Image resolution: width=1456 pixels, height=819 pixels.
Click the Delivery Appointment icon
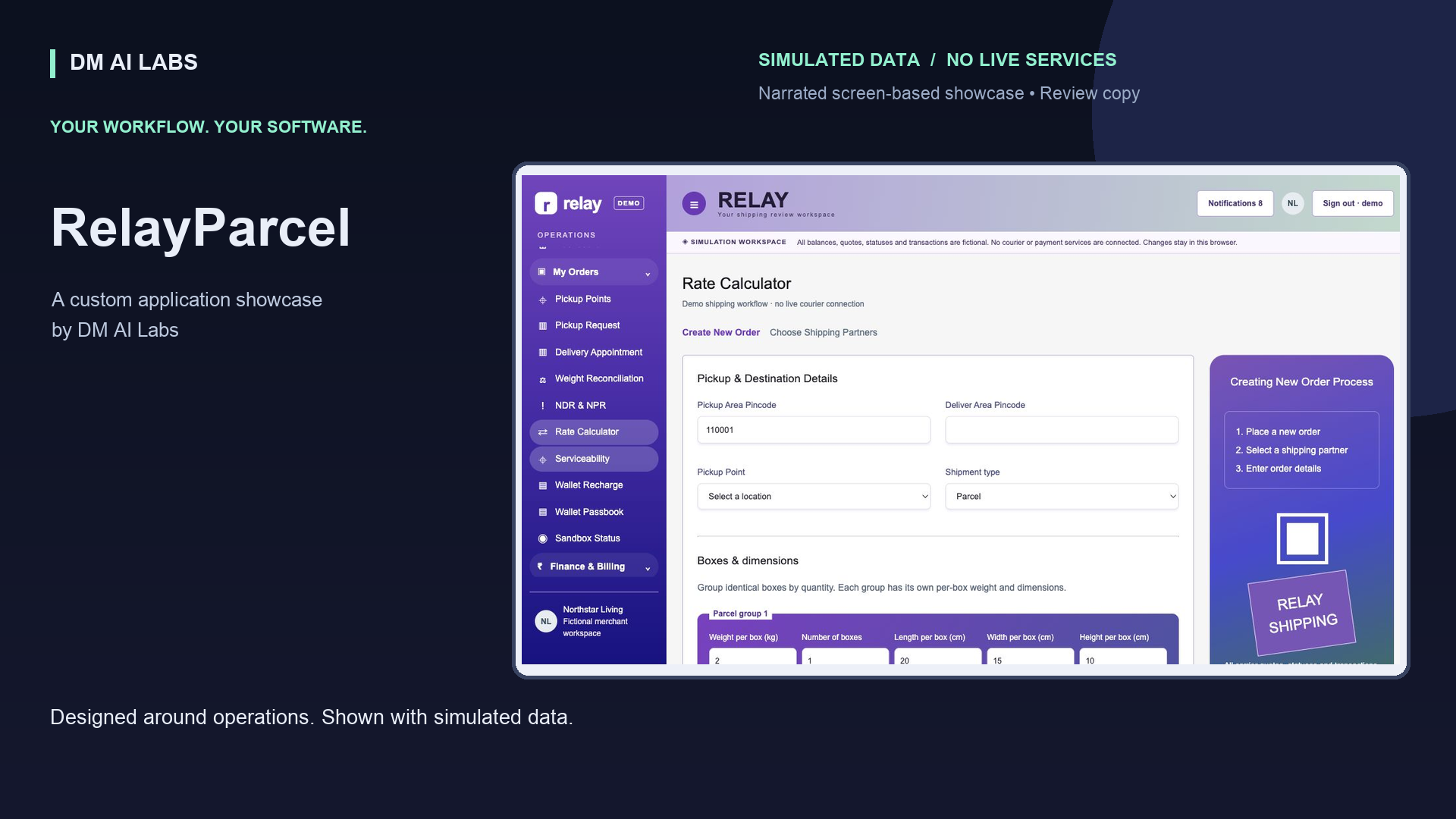click(542, 353)
